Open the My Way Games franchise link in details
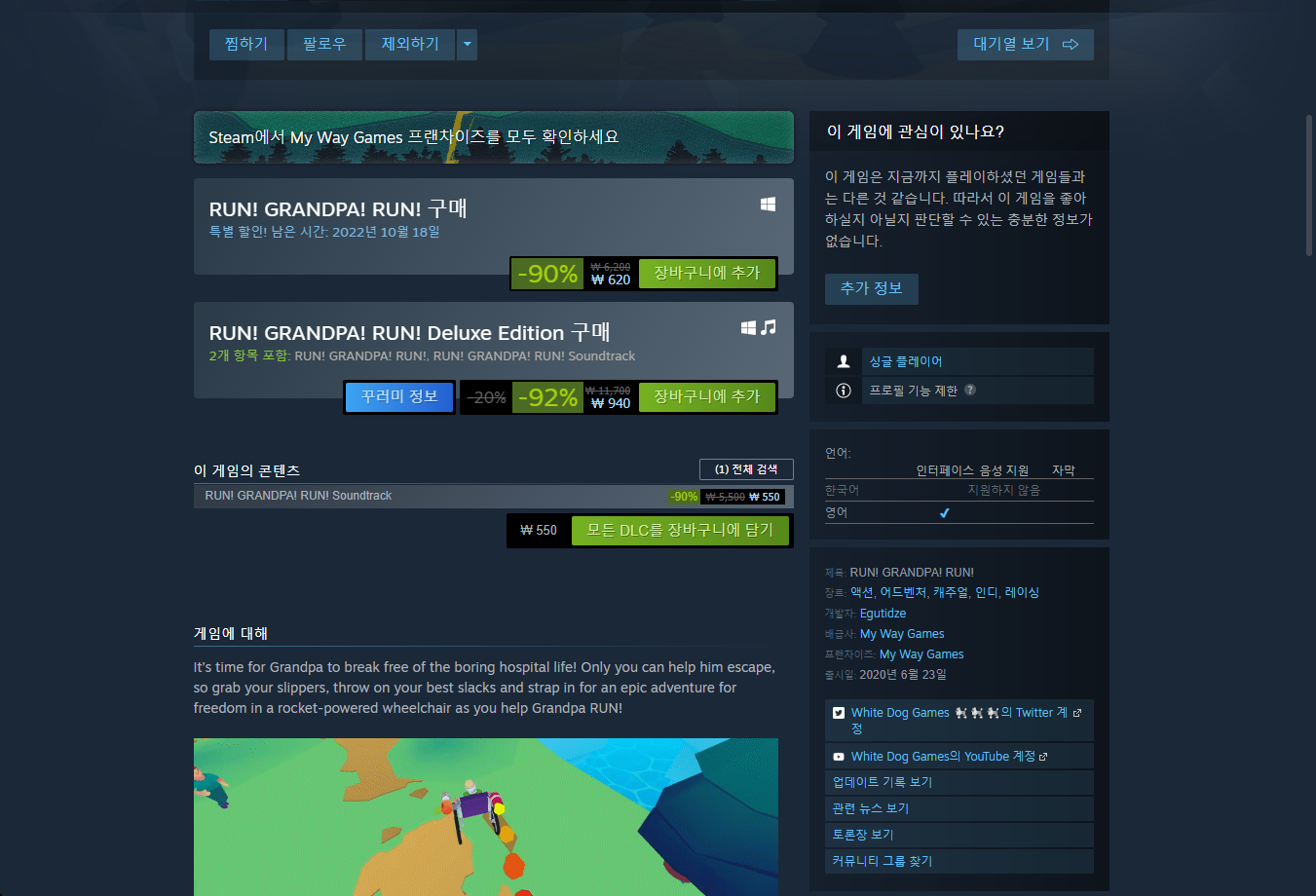The image size is (1316, 896). tap(921, 654)
